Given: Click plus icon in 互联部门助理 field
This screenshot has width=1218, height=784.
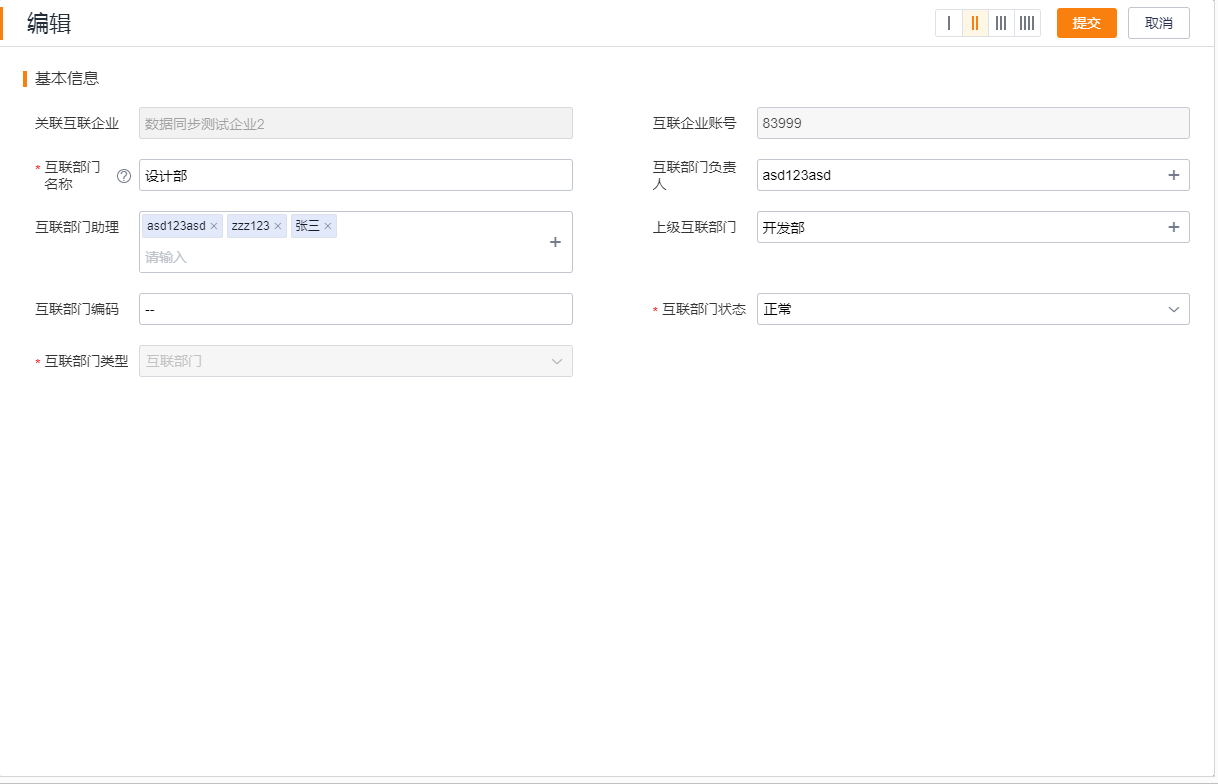Looking at the screenshot, I should 556,242.
